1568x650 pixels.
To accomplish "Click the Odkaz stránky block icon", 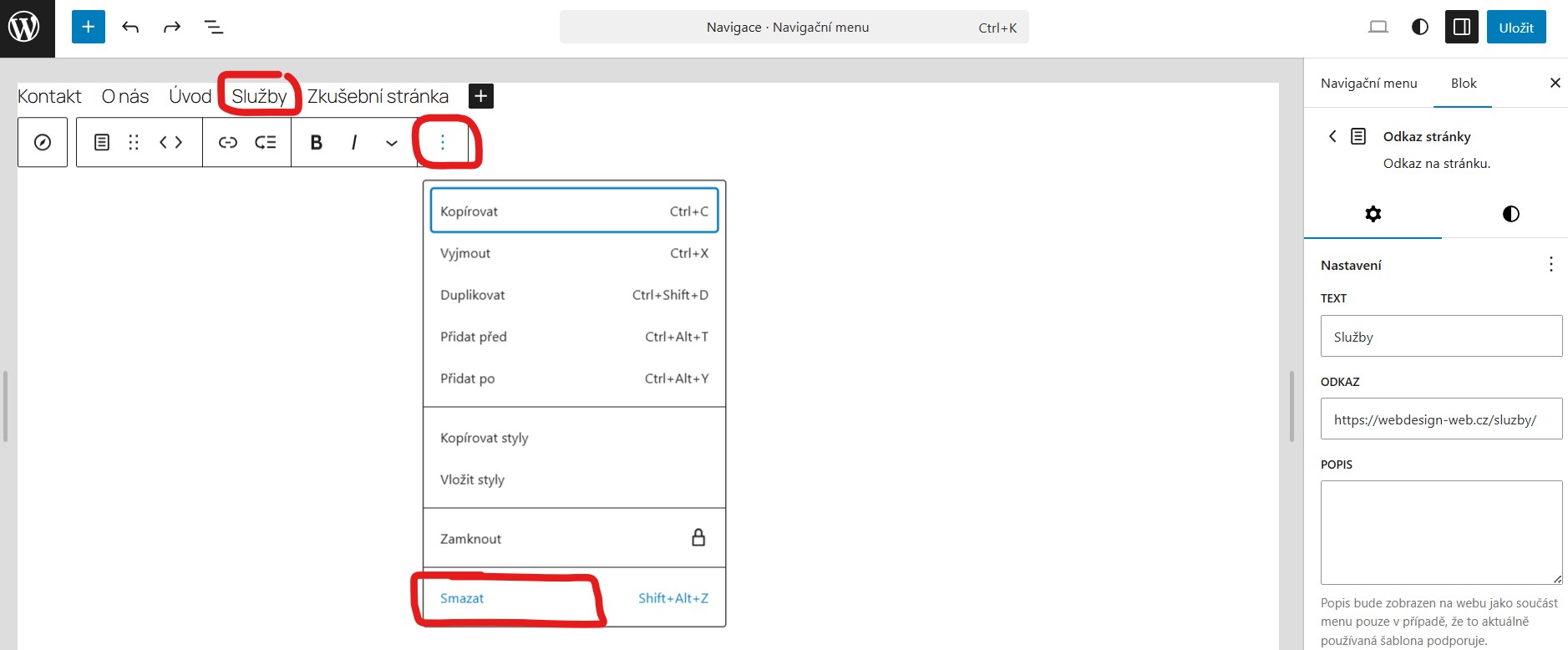I will [1359, 135].
